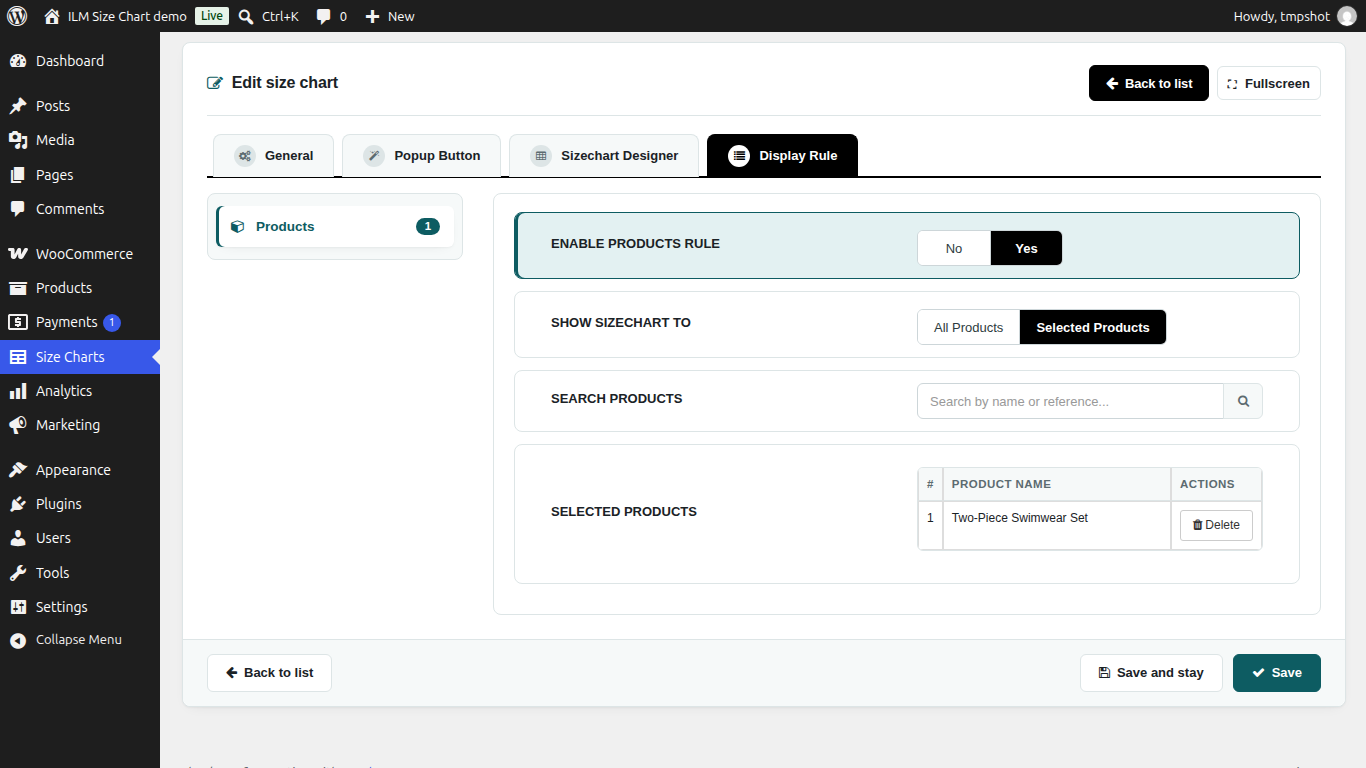1366x768 pixels.
Task: Switch to the Sizechart Designer tab
Action: pos(604,156)
